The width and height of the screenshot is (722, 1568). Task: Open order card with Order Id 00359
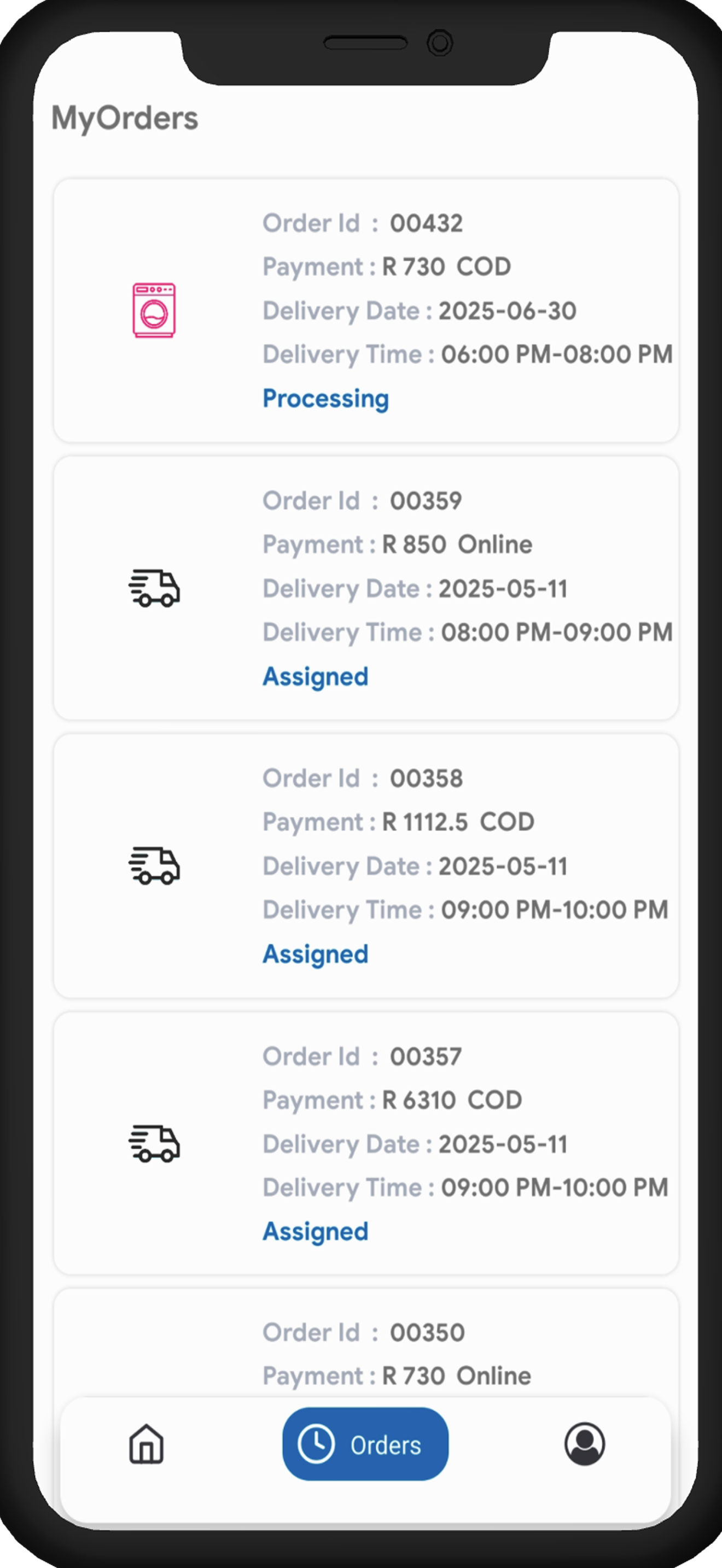(366, 588)
